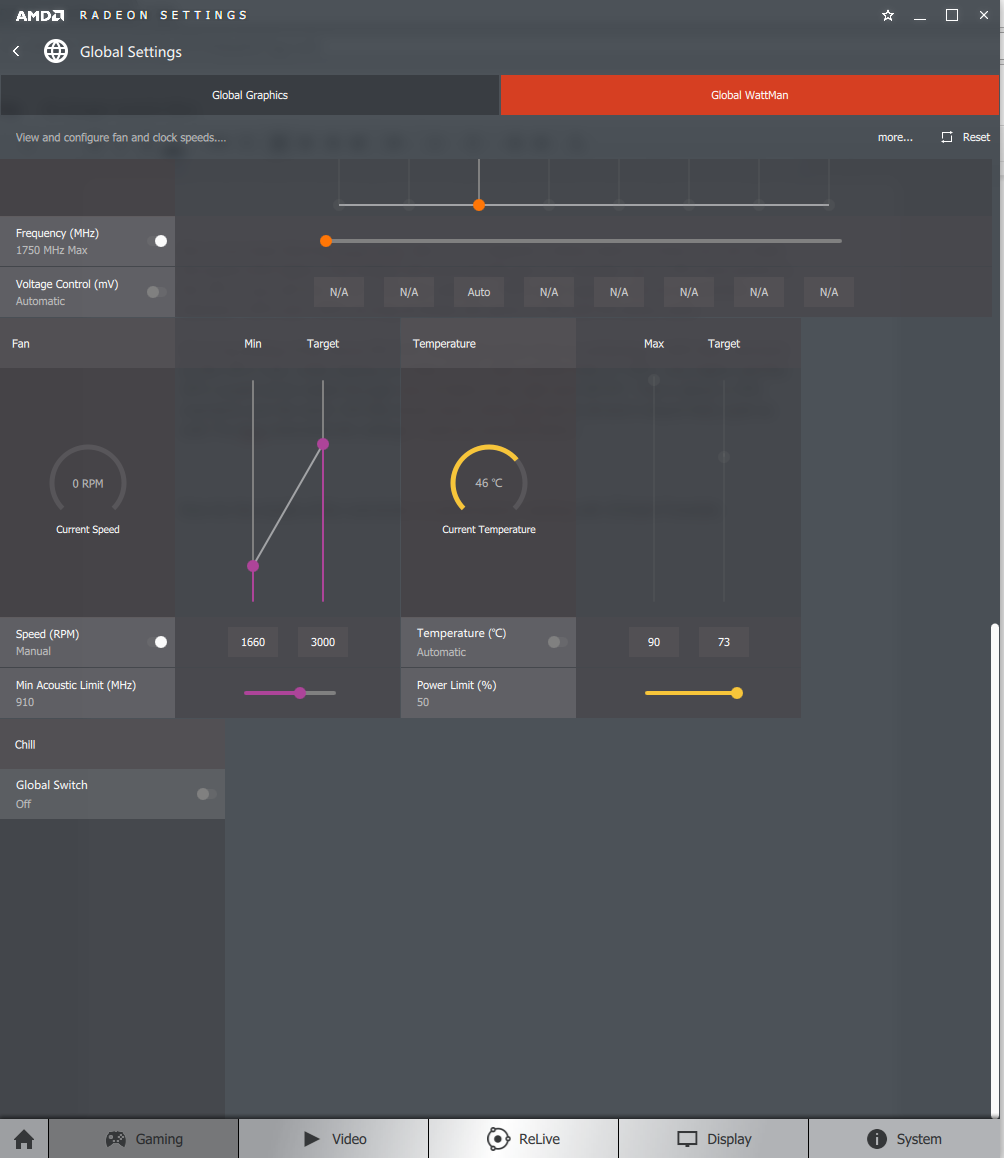Open the Gaming section

144,1139
